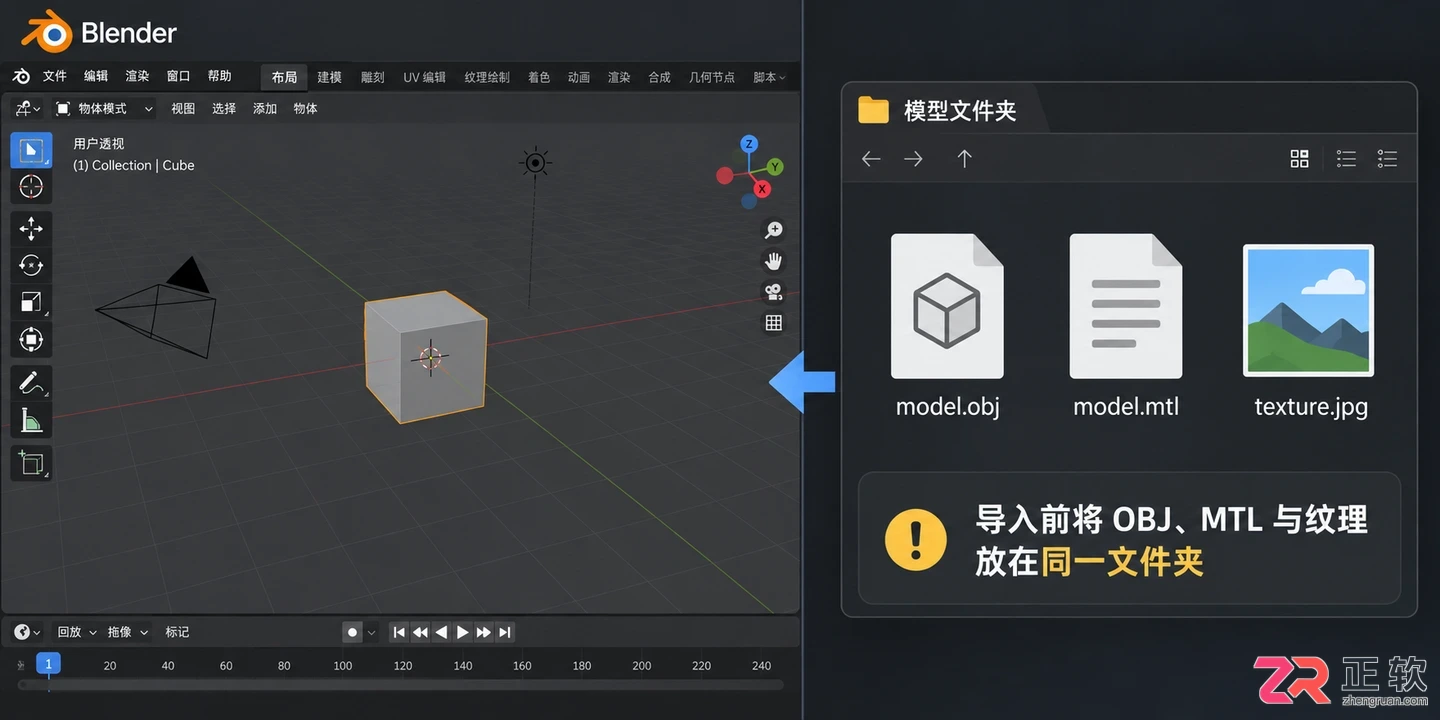
Task: Expand the auto keying options arrow
Action: click(x=371, y=632)
